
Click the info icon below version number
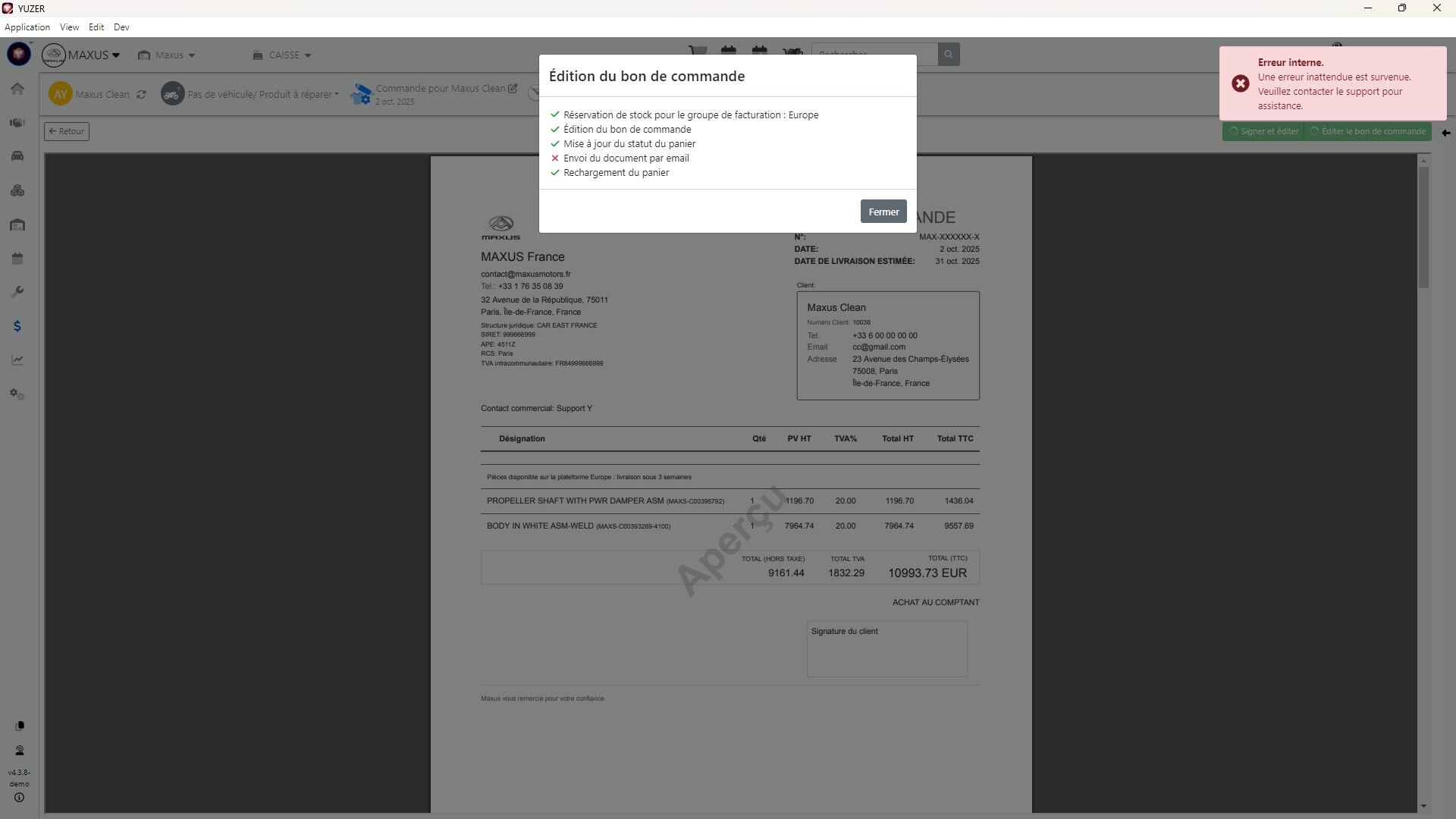click(x=19, y=798)
